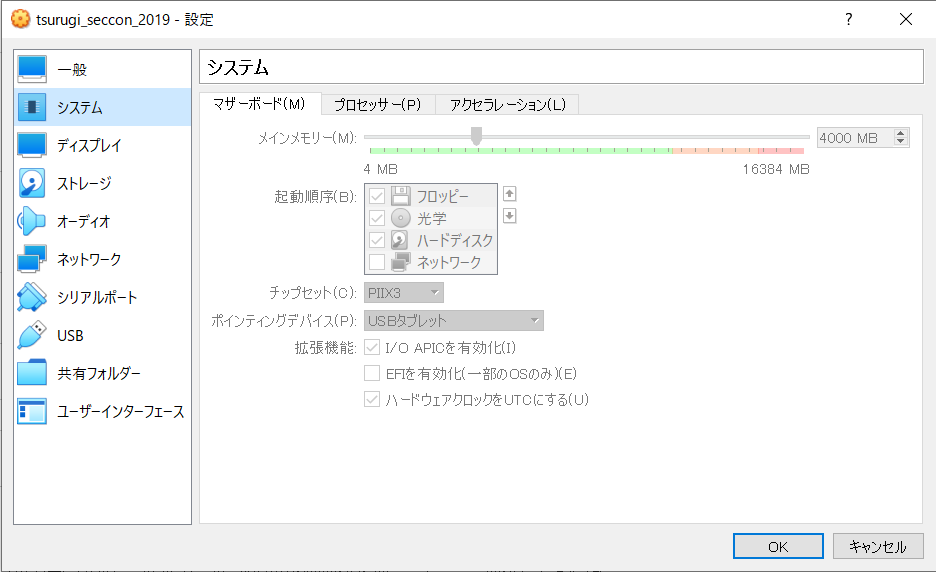The image size is (936, 572).
Task: Open ストレージ settings category
Action: 103,183
